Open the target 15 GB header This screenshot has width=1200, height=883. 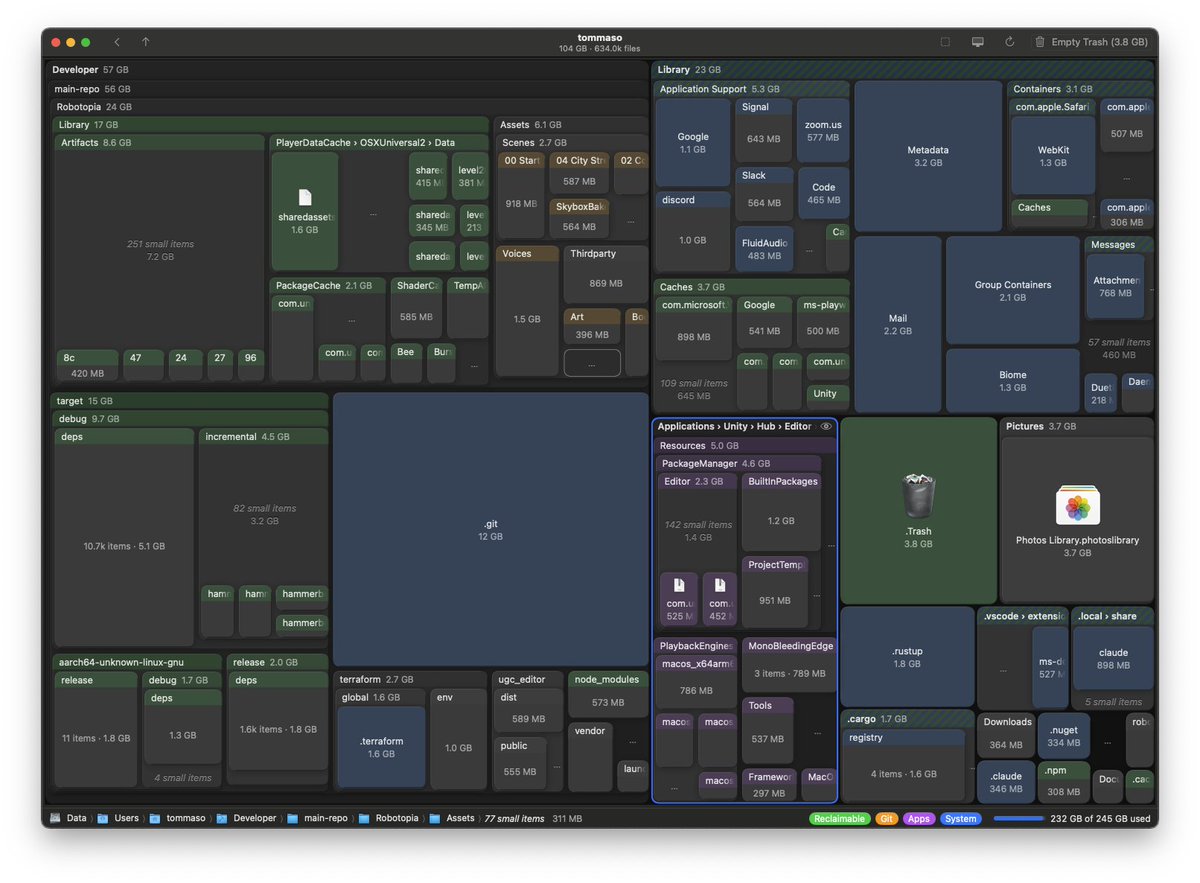click(190, 400)
